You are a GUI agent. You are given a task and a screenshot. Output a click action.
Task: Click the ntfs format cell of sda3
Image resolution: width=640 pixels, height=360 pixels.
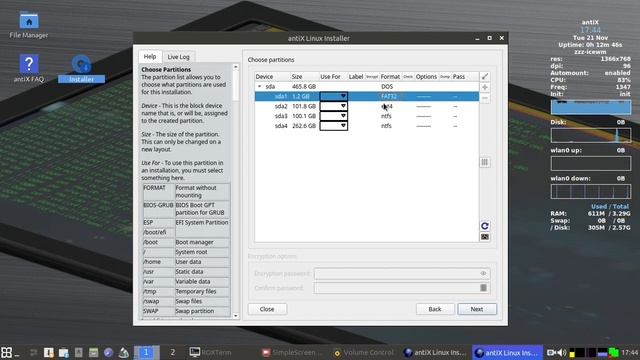386,116
